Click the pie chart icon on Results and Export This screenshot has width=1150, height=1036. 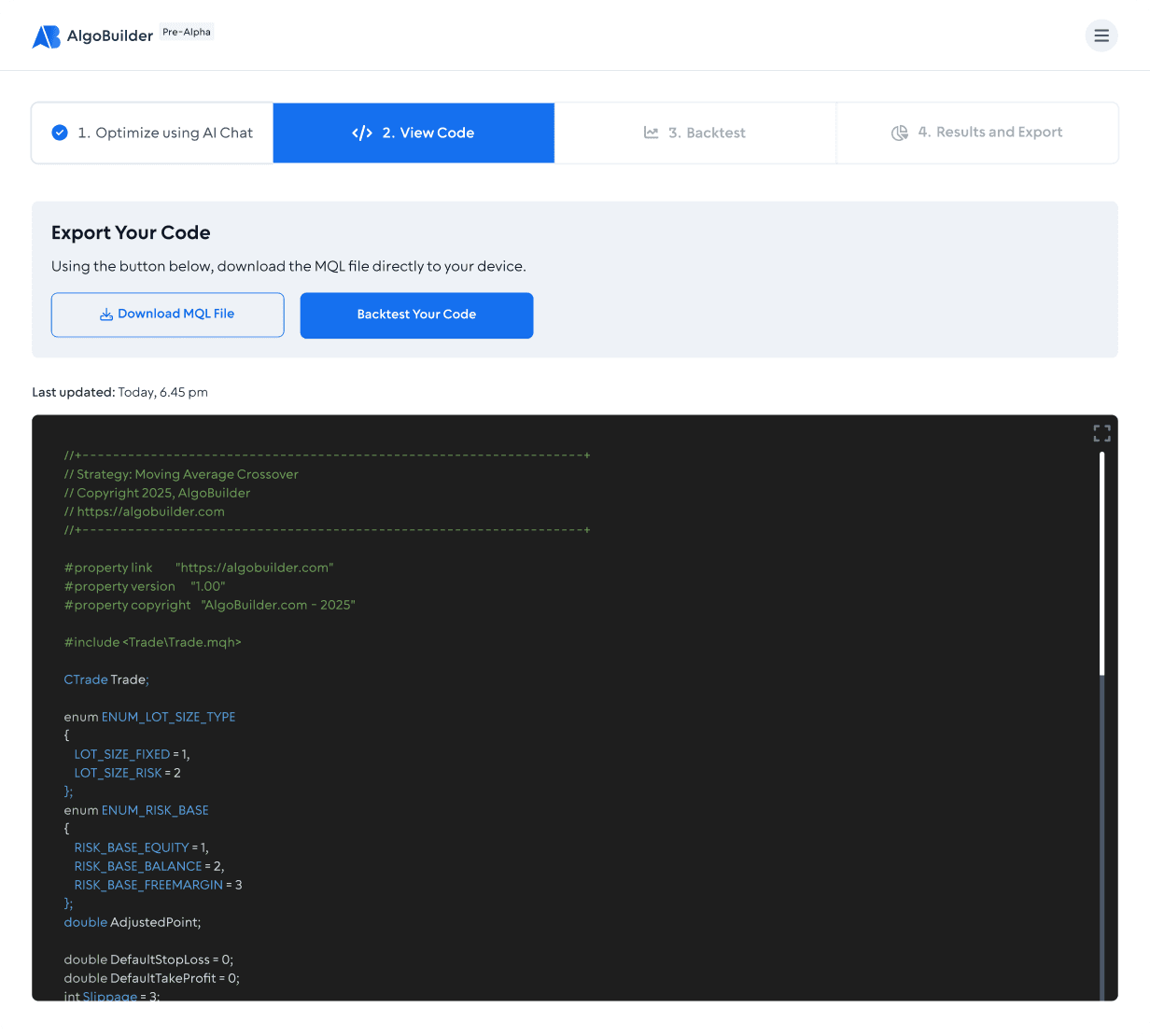coord(899,133)
